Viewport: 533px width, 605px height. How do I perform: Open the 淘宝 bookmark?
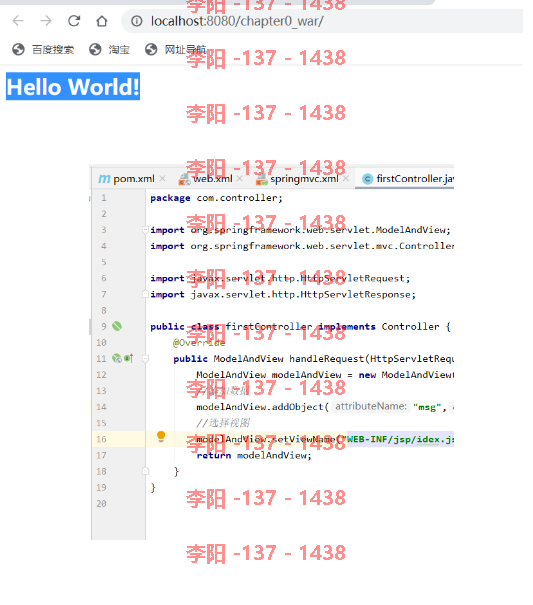109,49
